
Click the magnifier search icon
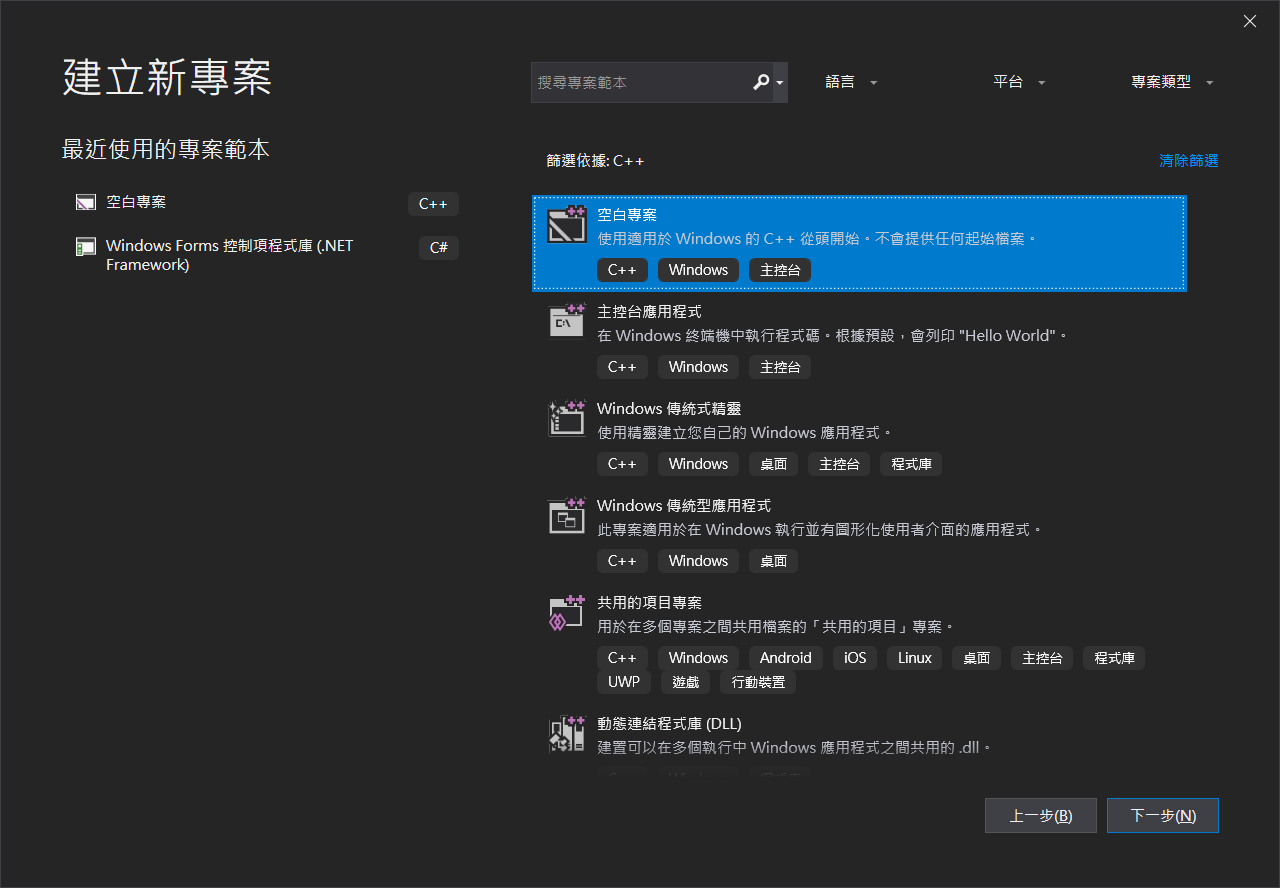tap(761, 82)
